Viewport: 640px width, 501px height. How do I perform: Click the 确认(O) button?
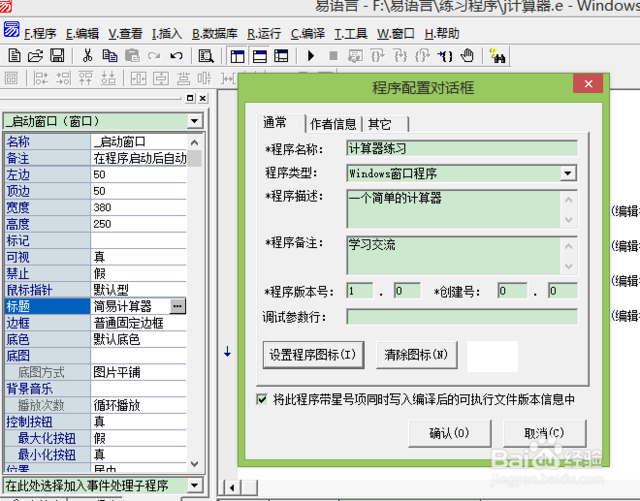pos(449,434)
